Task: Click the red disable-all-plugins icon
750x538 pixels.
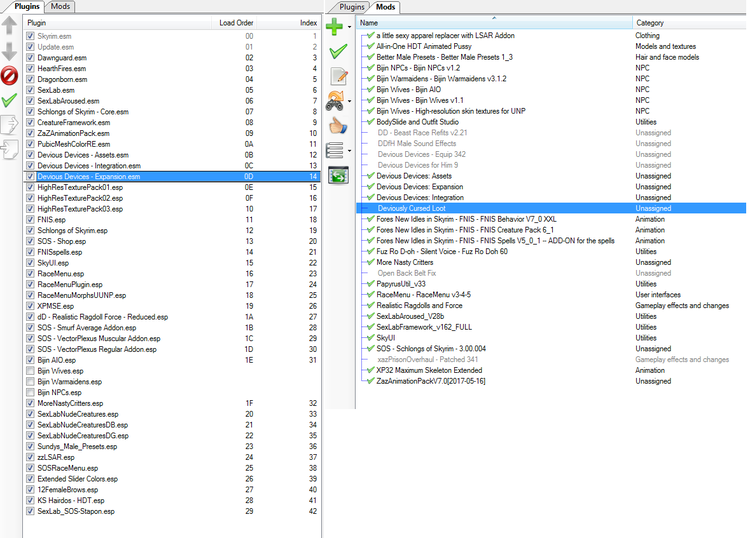Action: pyautogui.click(x=9, y=76)
